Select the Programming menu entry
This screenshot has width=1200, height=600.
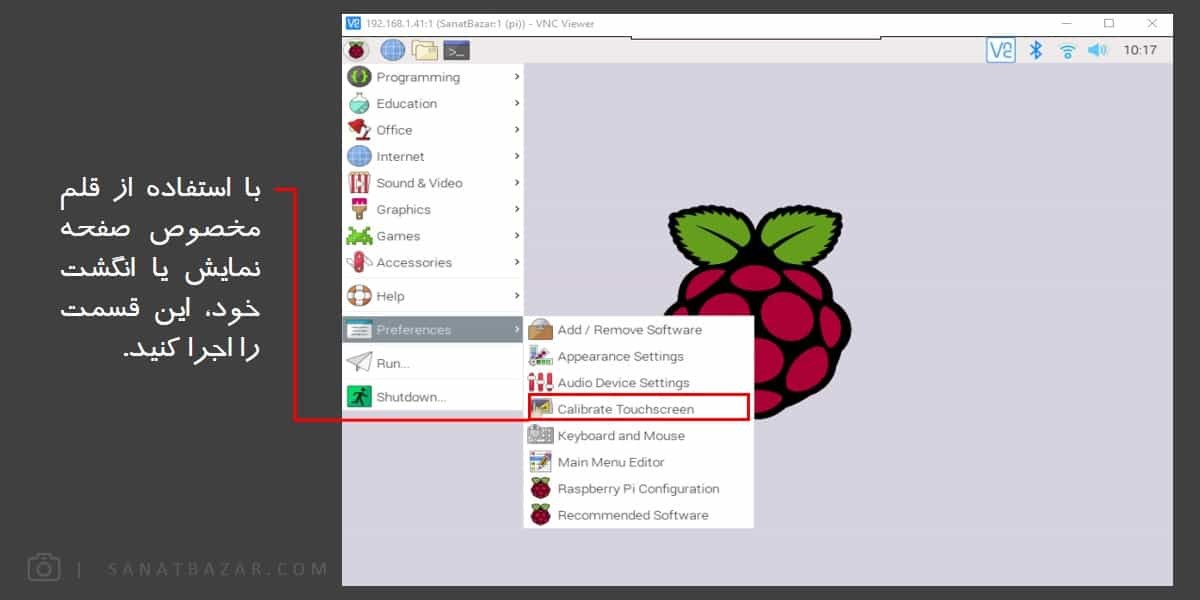click(433, 77)
